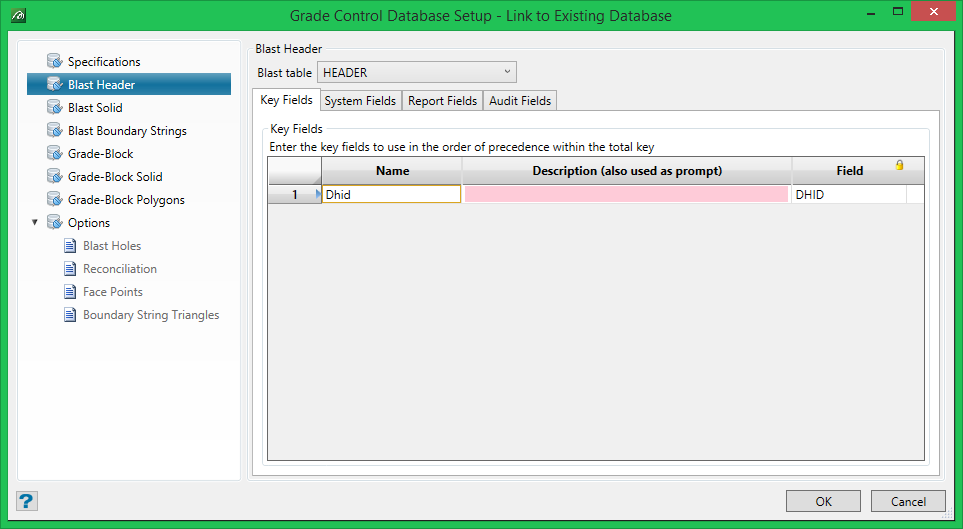
Task: Select Specifications in the setup tree
Action: (x=104, y=61)
